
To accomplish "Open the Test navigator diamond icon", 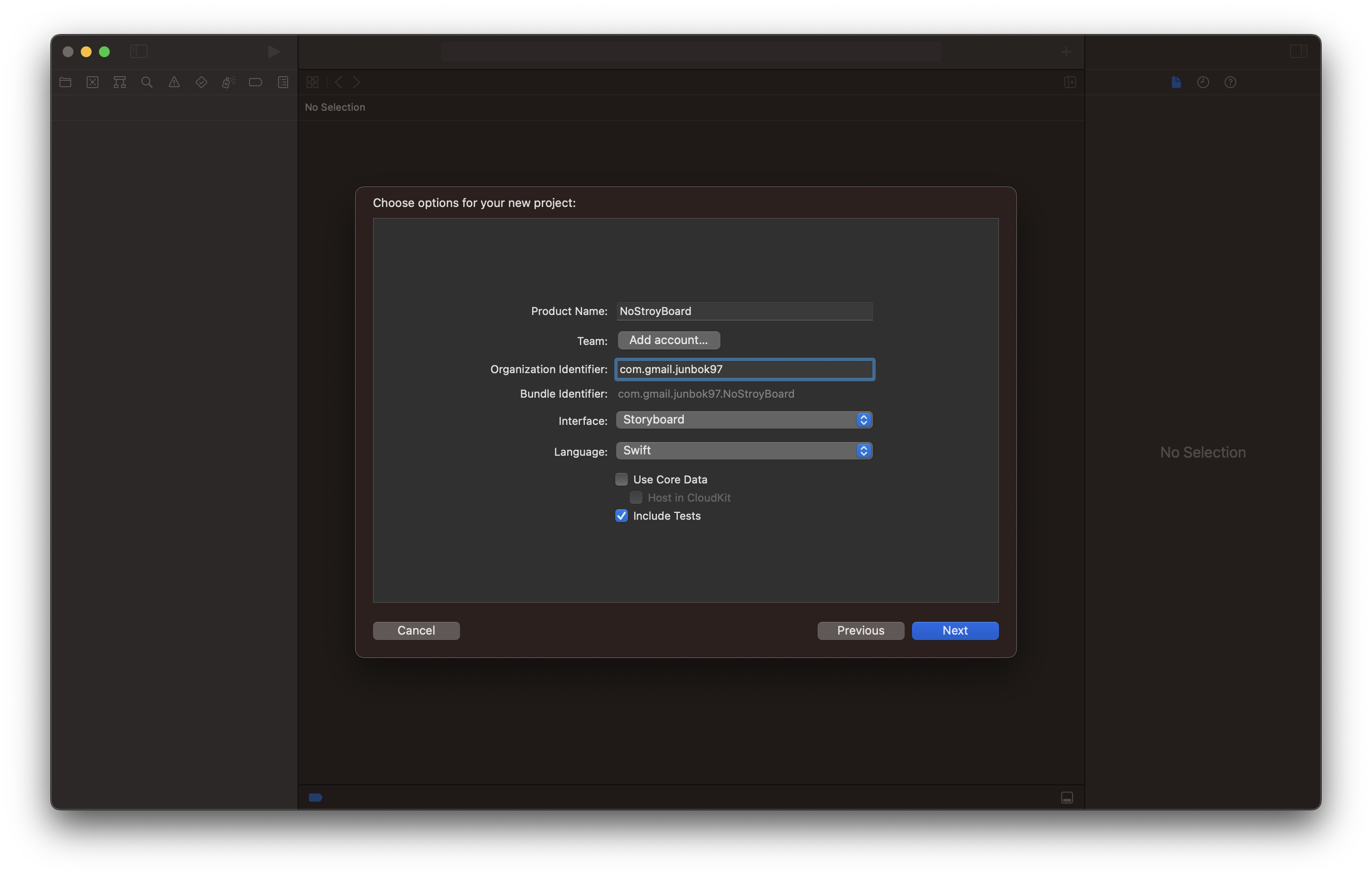I will (201, 82).
